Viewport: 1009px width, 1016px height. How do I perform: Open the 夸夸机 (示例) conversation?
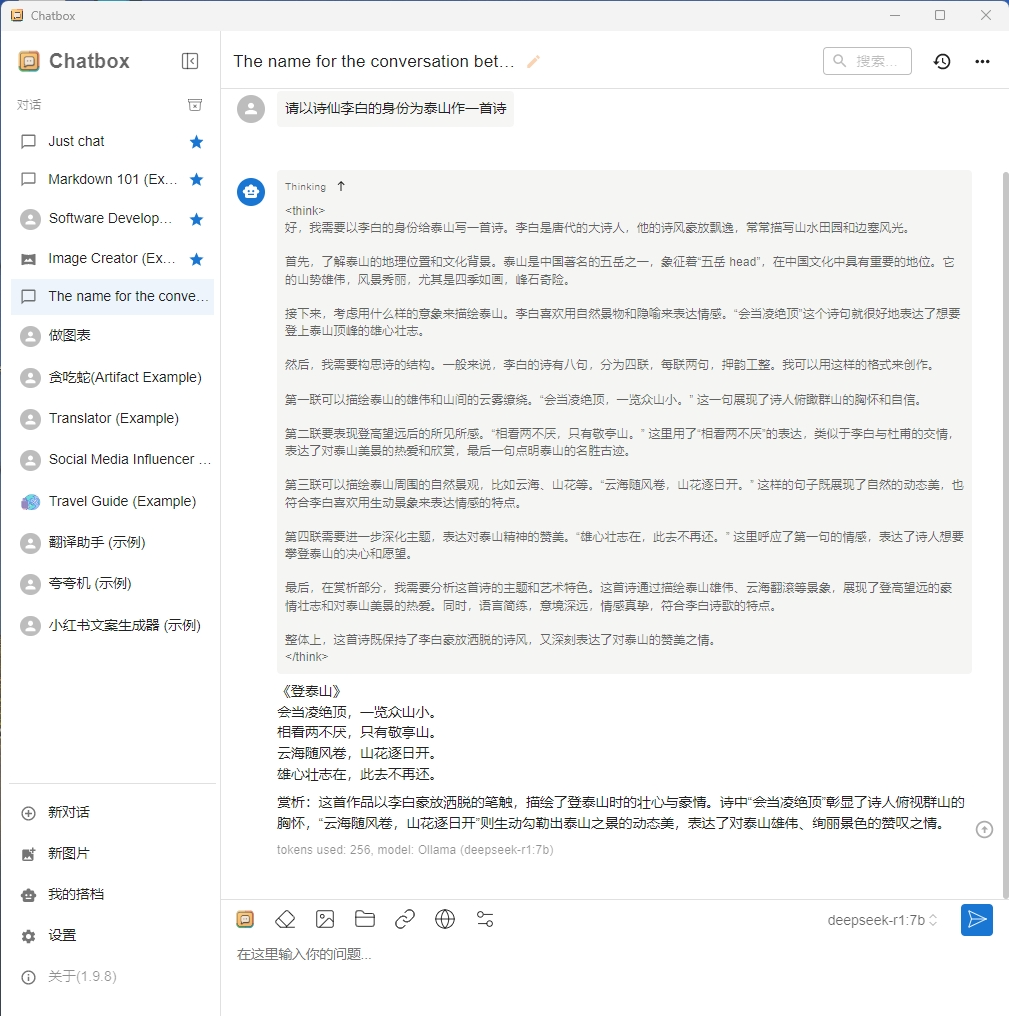(112, 584)
